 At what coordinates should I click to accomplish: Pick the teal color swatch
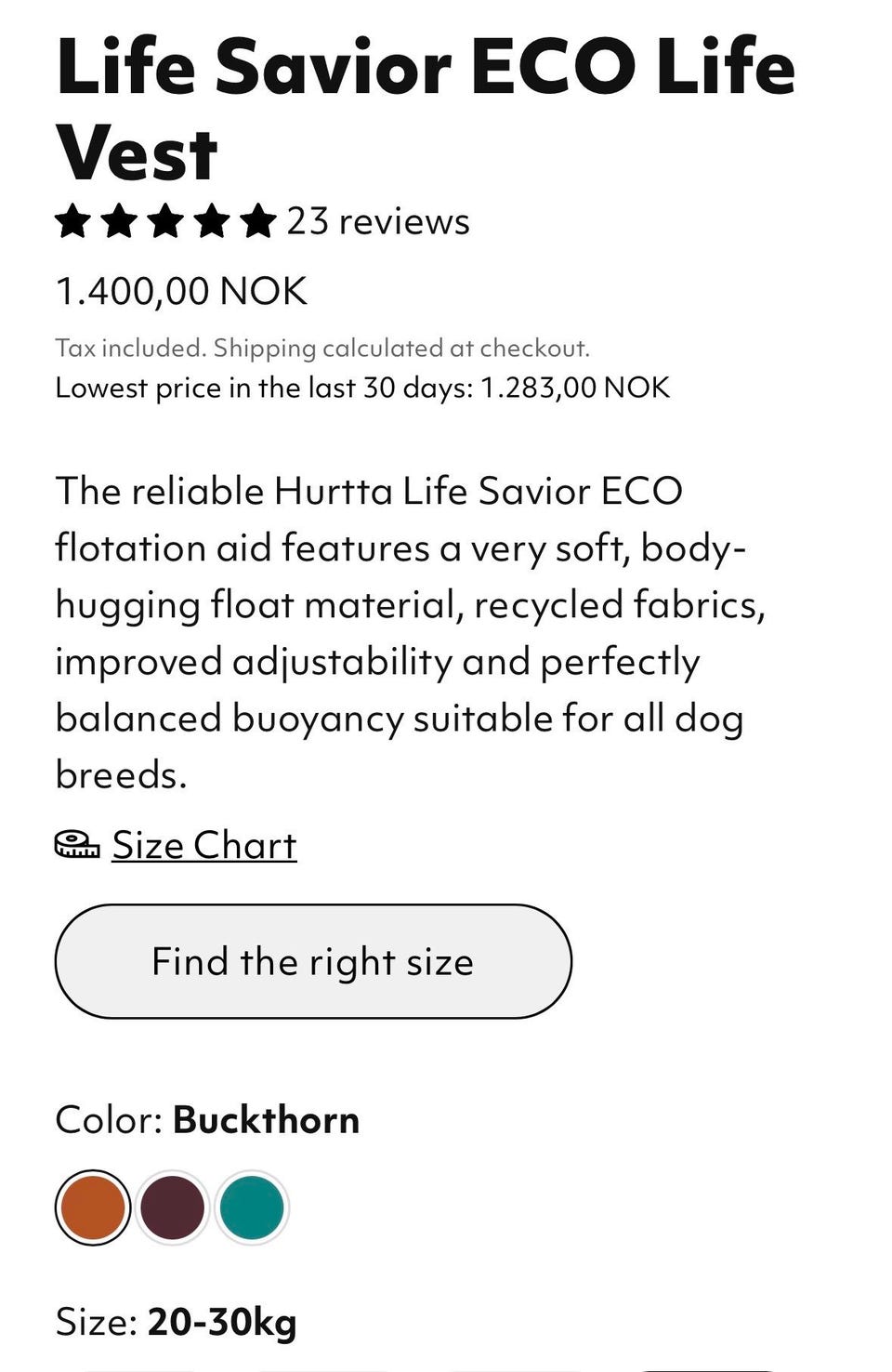click(x=252, y=1207)
